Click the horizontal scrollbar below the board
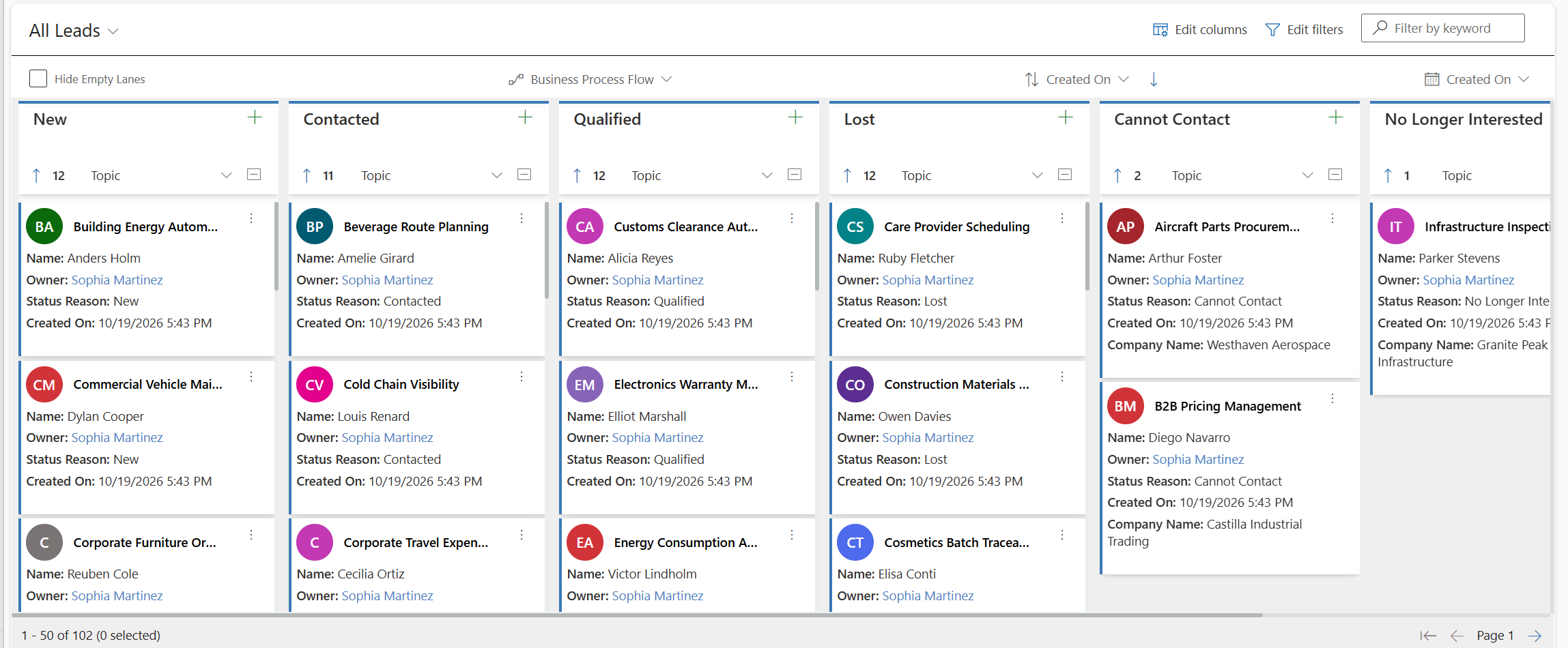Screen dimensions: 1568x648 [638, 615]
